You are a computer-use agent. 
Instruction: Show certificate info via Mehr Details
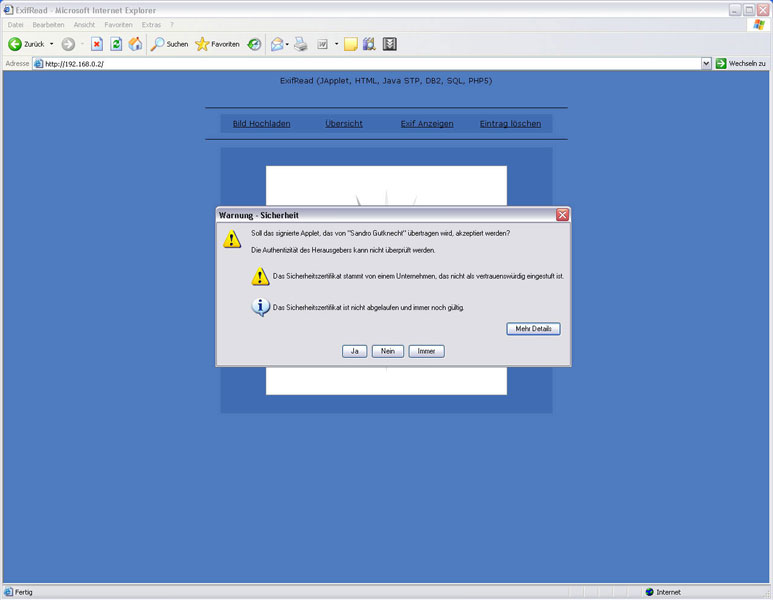[533, 328]
